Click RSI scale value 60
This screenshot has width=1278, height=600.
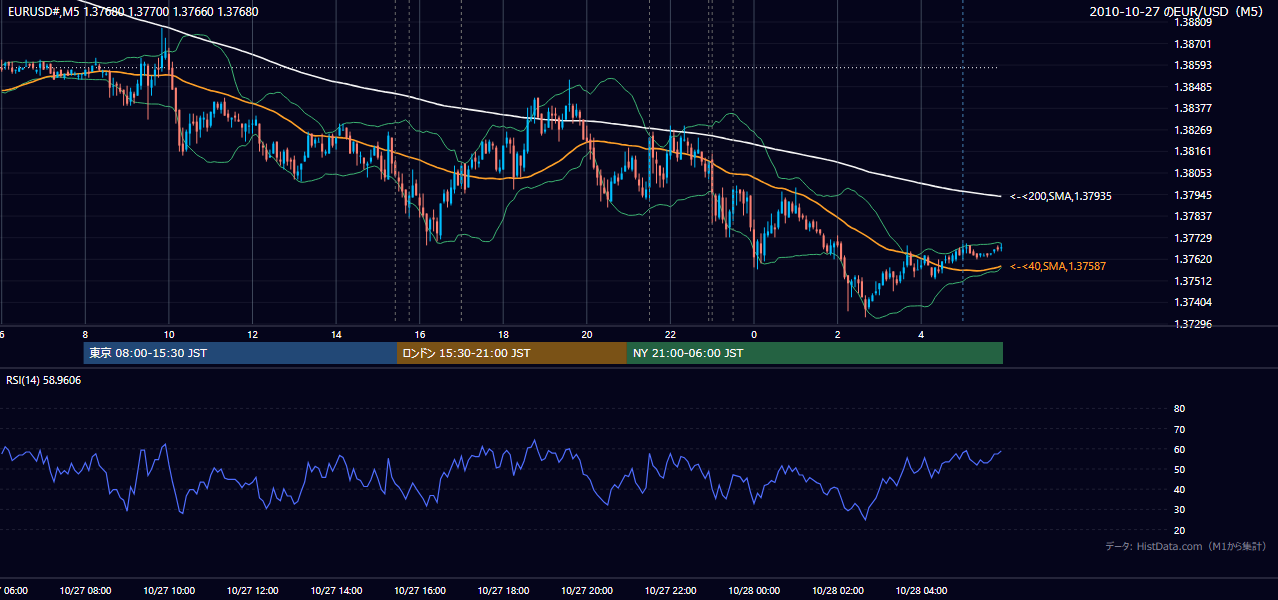click(1179, 449)
